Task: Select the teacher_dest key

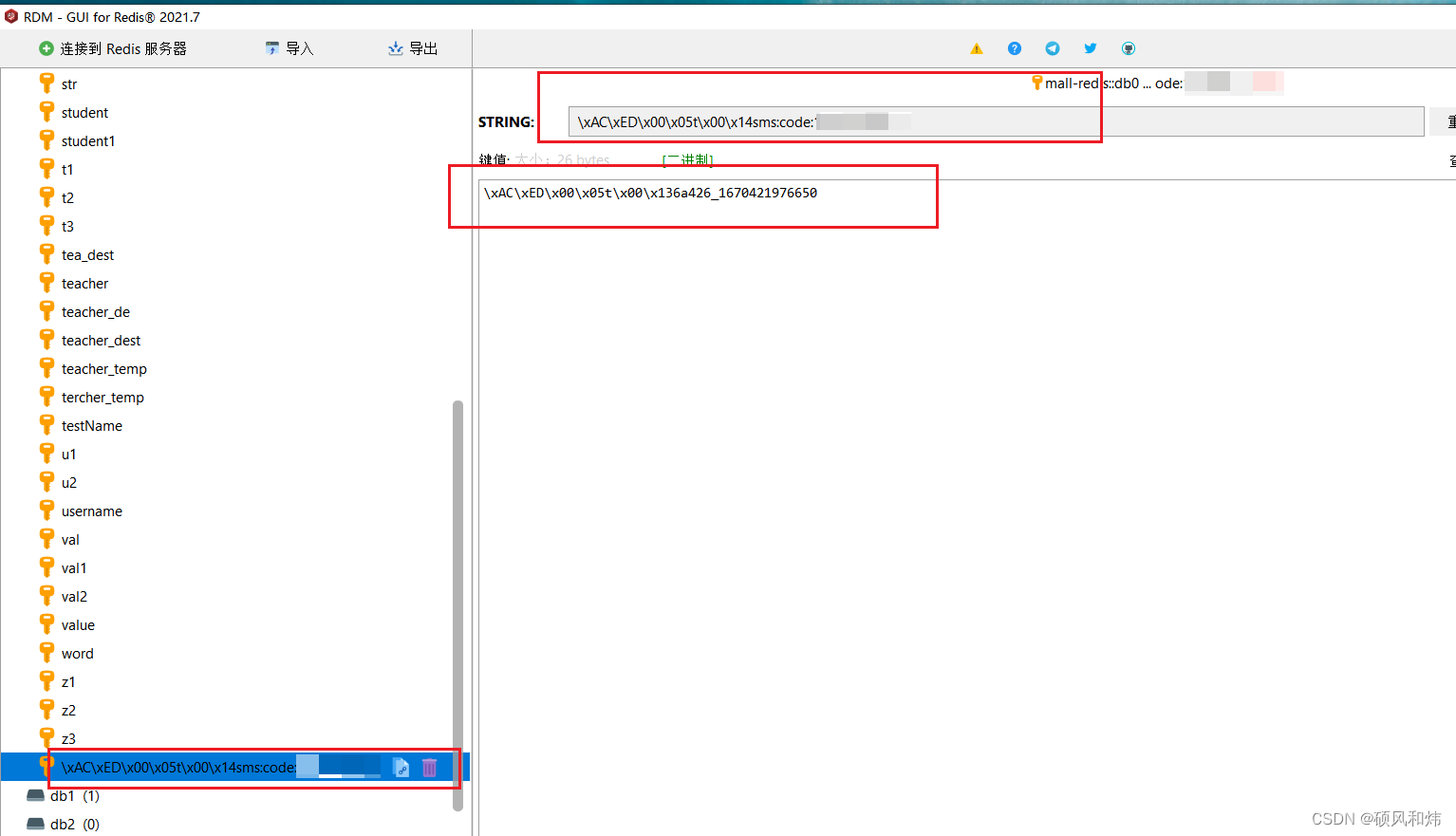Action: [x=101, y=341]
